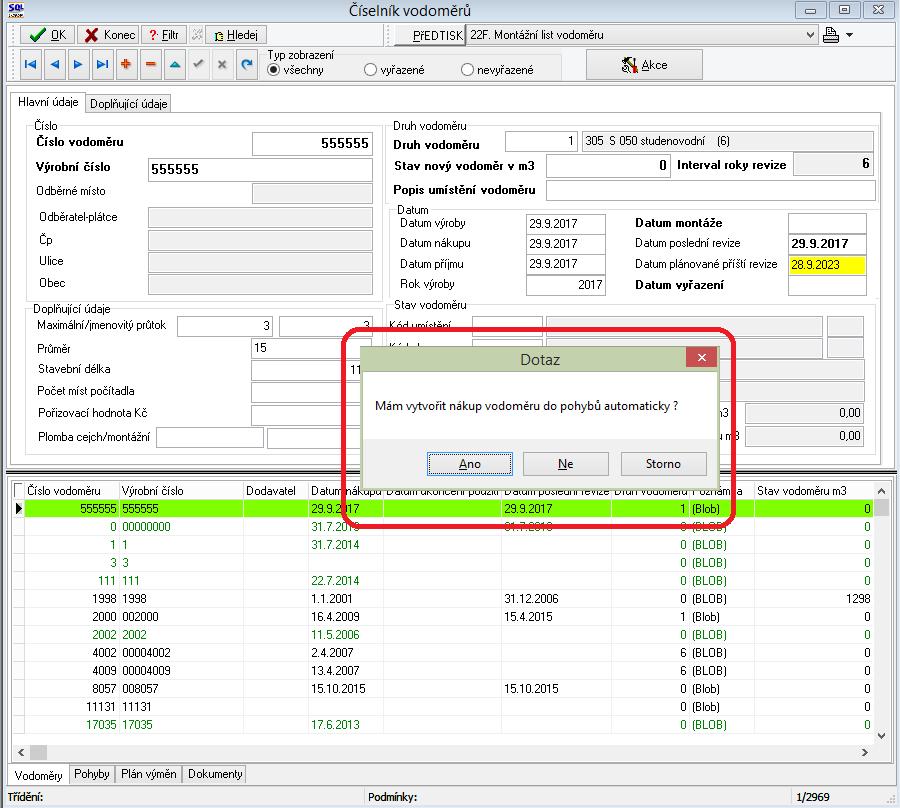Click the Stav nový vodoměr v m3 field
This screenshot has height=808, width=900.
[608, 166]
